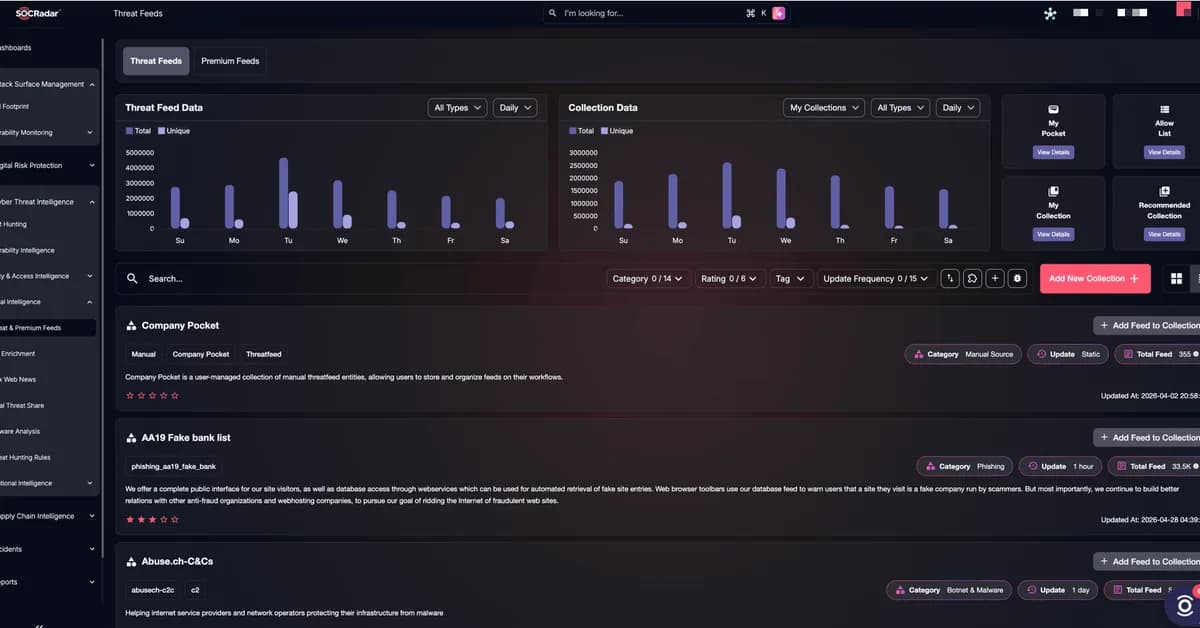Open Update Frequency 0 / 15 filter
This screenshot has height=628, width=1200.
(x=877, y=279)
